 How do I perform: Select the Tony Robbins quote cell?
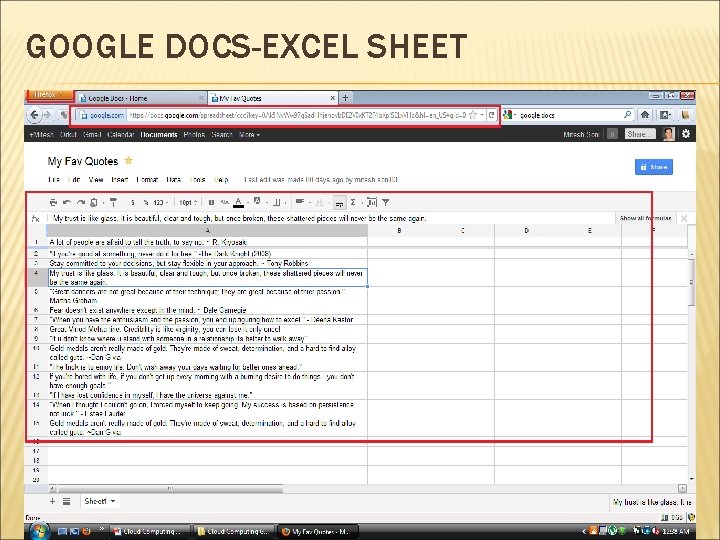(207, 264)
